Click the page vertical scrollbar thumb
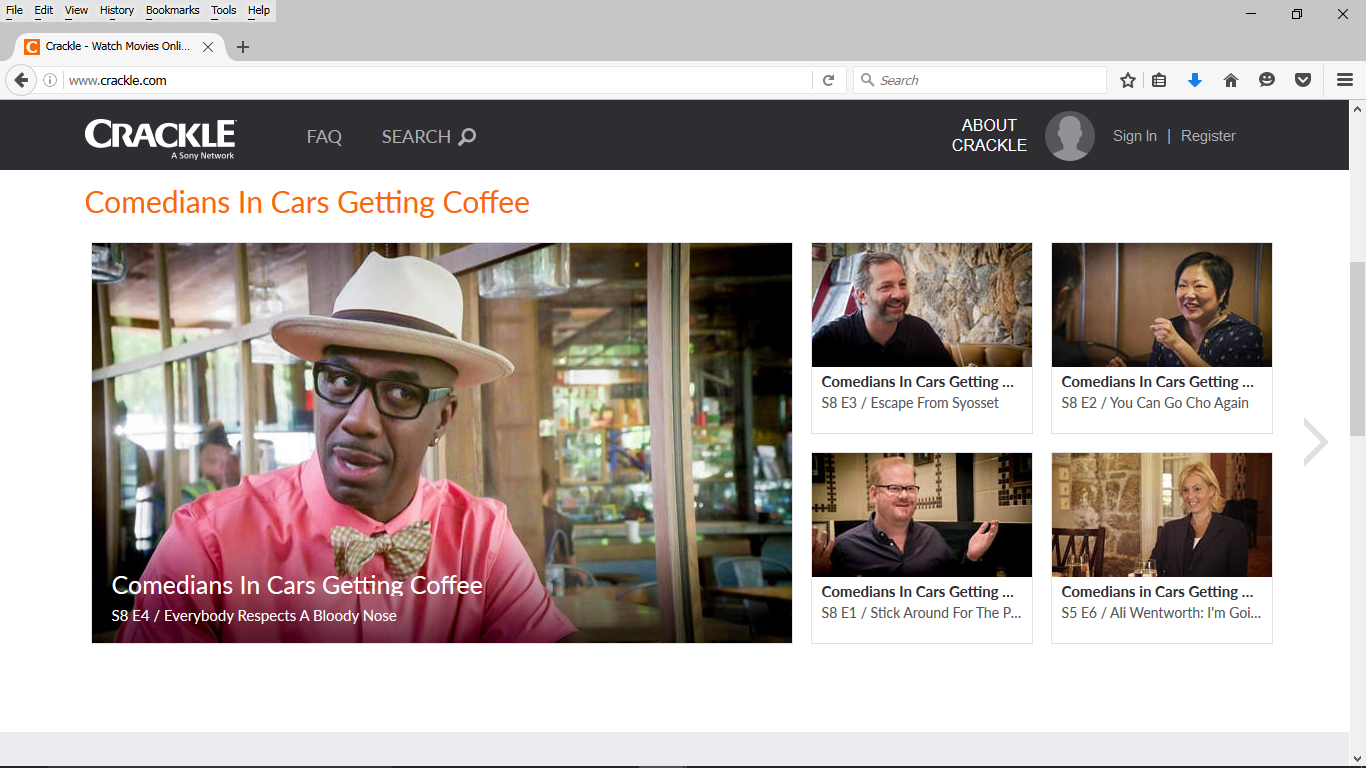 coord(1357,348)
